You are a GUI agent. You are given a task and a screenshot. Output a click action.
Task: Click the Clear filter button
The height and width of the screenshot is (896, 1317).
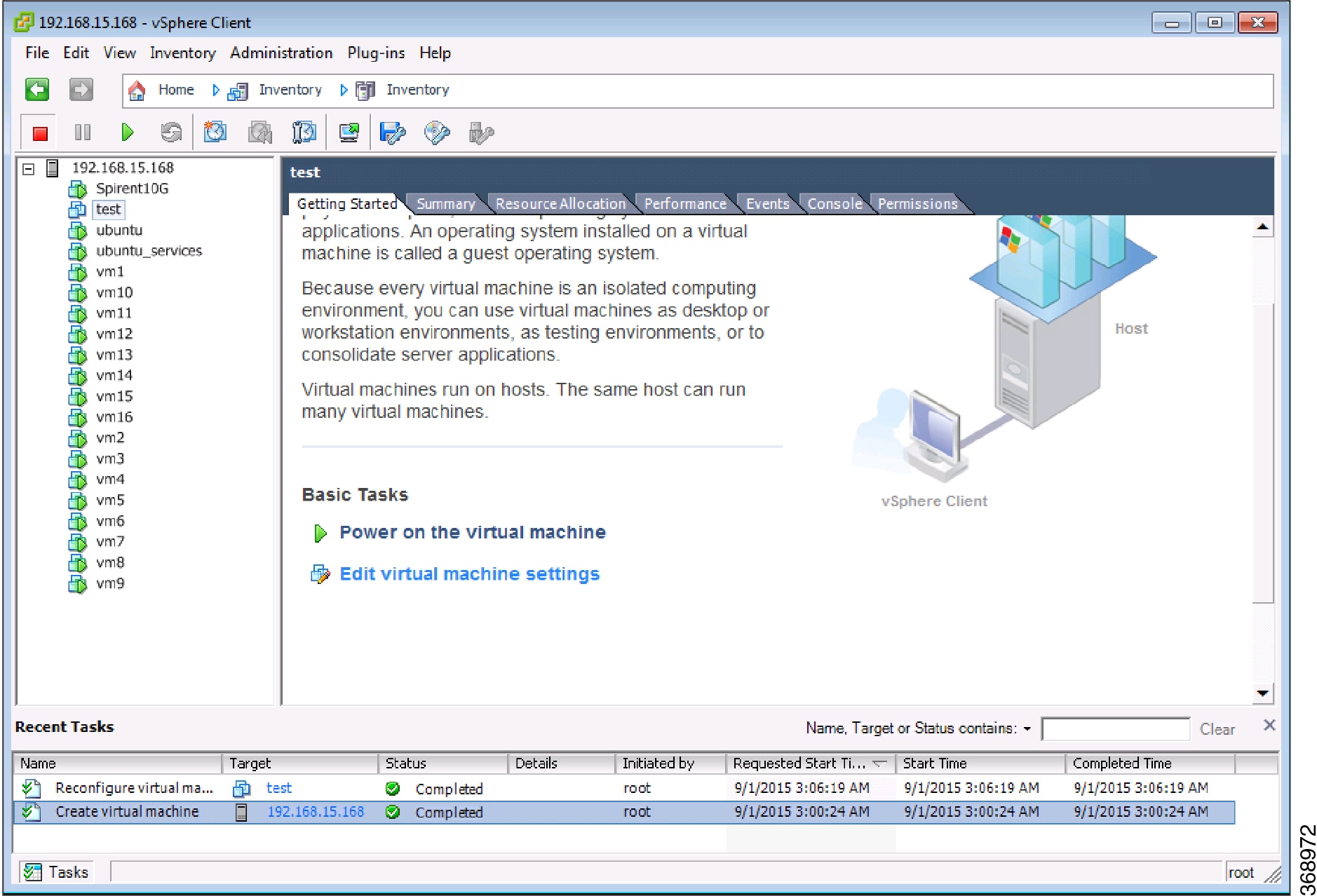pyautogui.click(x=1217, y=729)
